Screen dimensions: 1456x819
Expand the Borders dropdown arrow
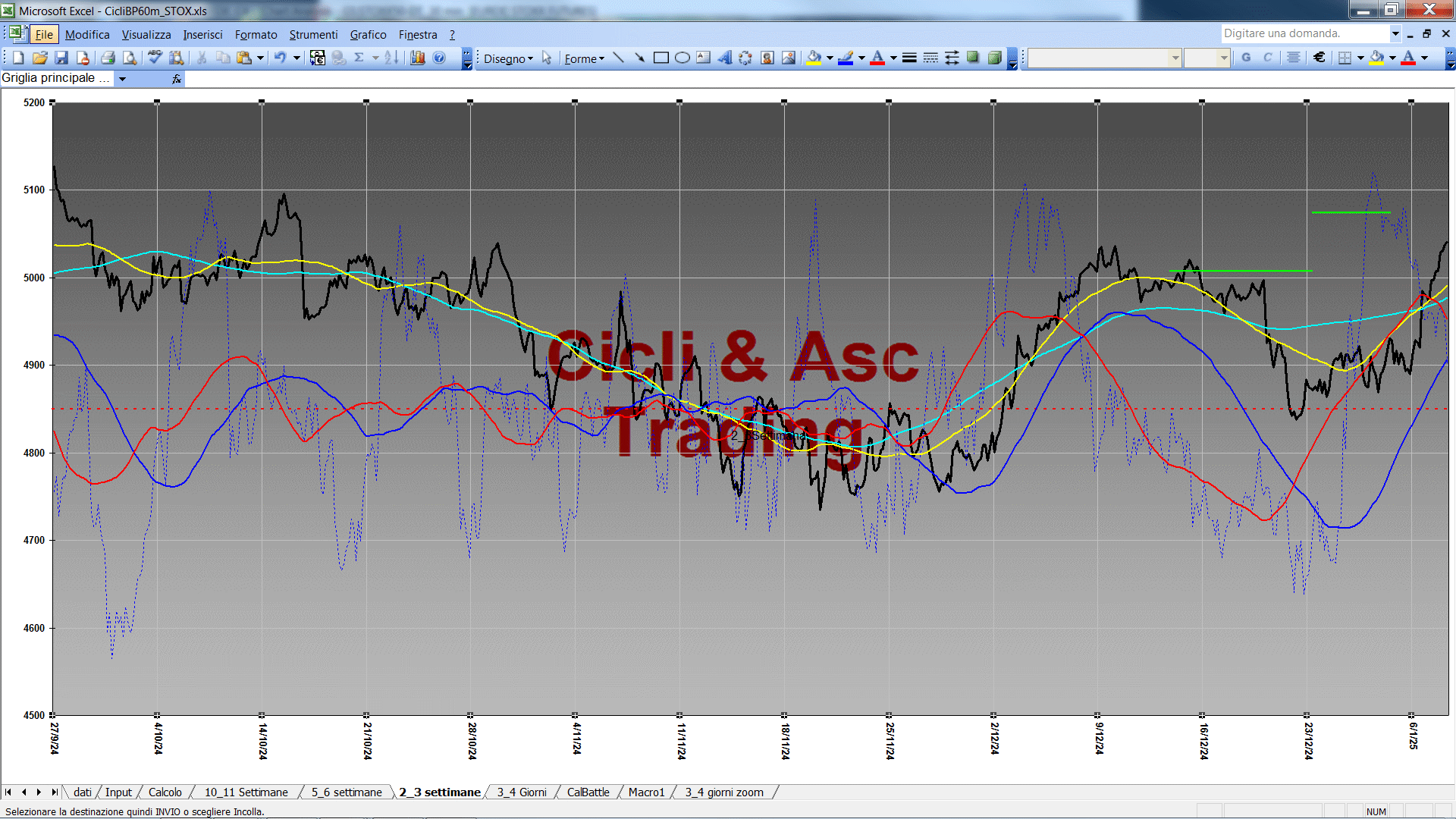coord(1360,58)
